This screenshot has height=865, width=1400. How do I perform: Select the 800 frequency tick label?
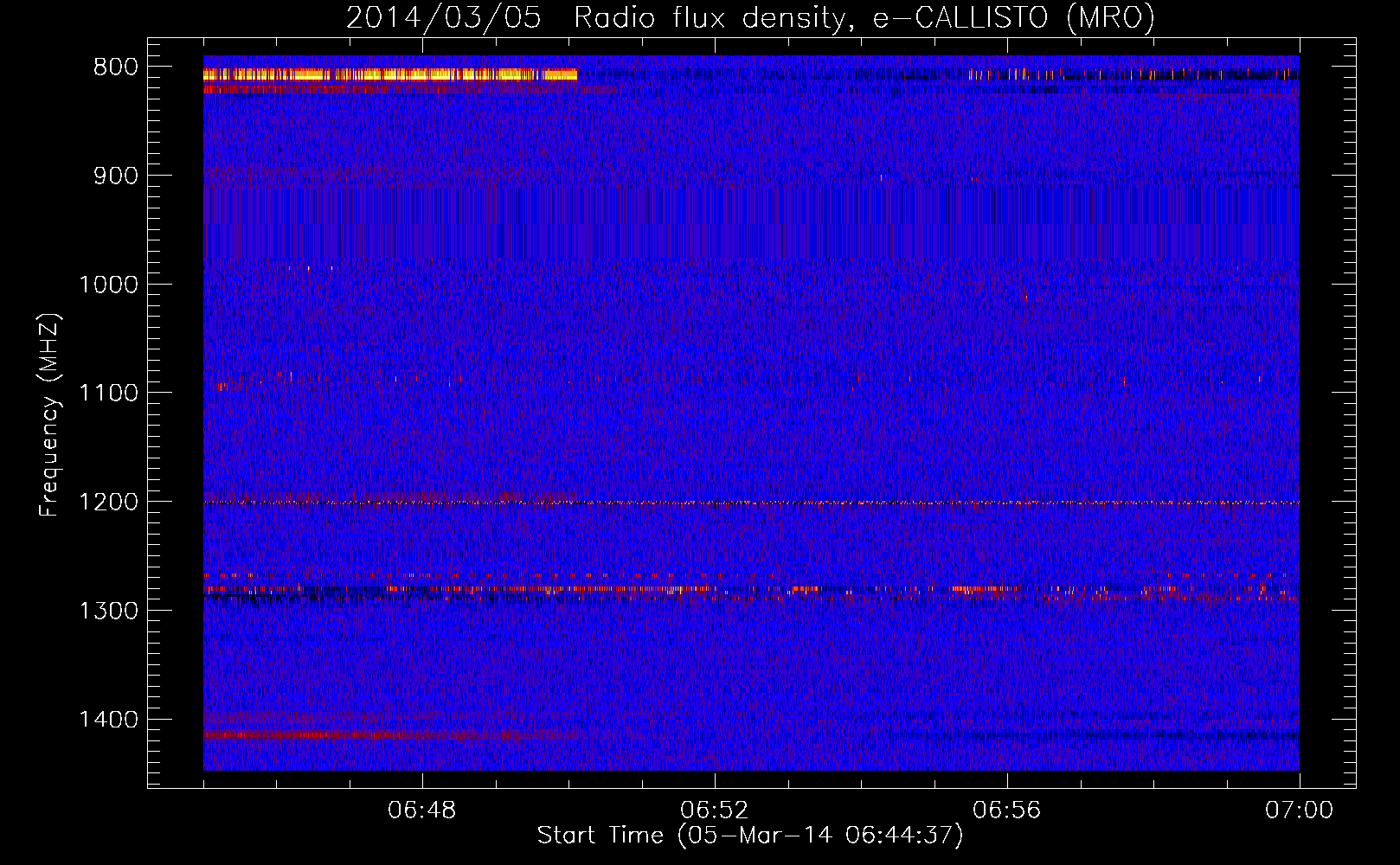(116, 67)
